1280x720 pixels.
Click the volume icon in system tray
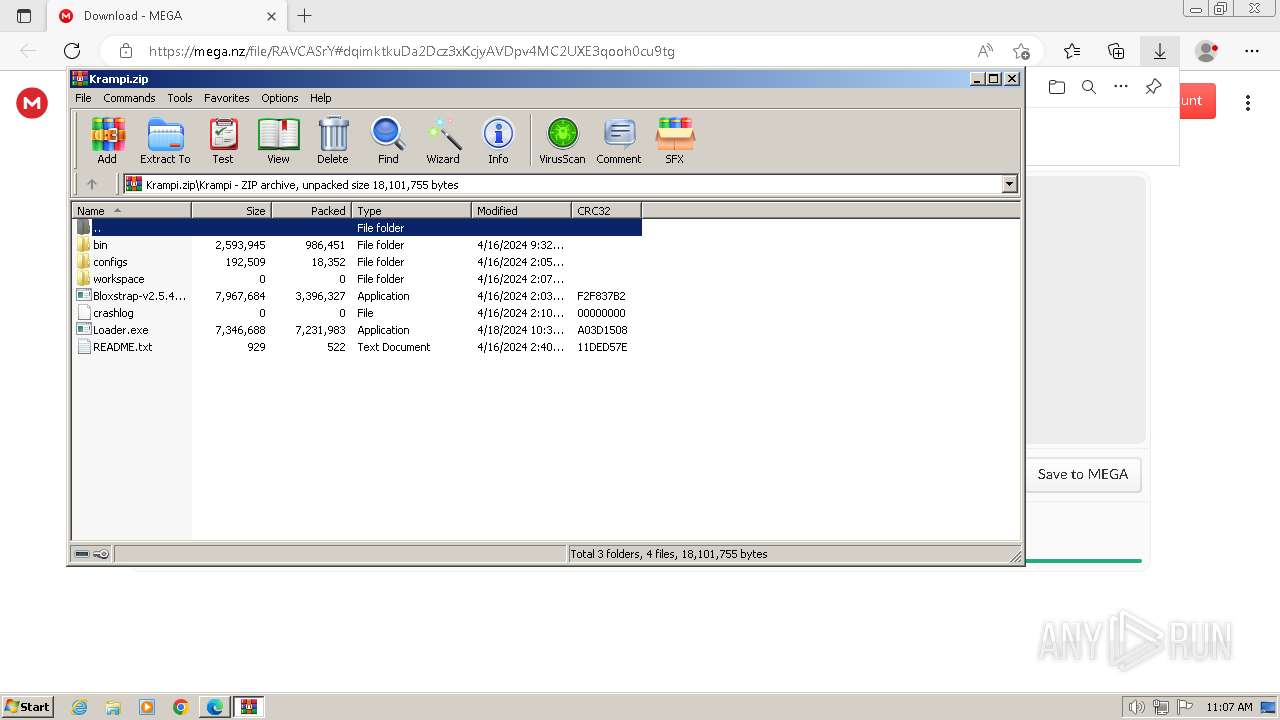[1137, 707]
